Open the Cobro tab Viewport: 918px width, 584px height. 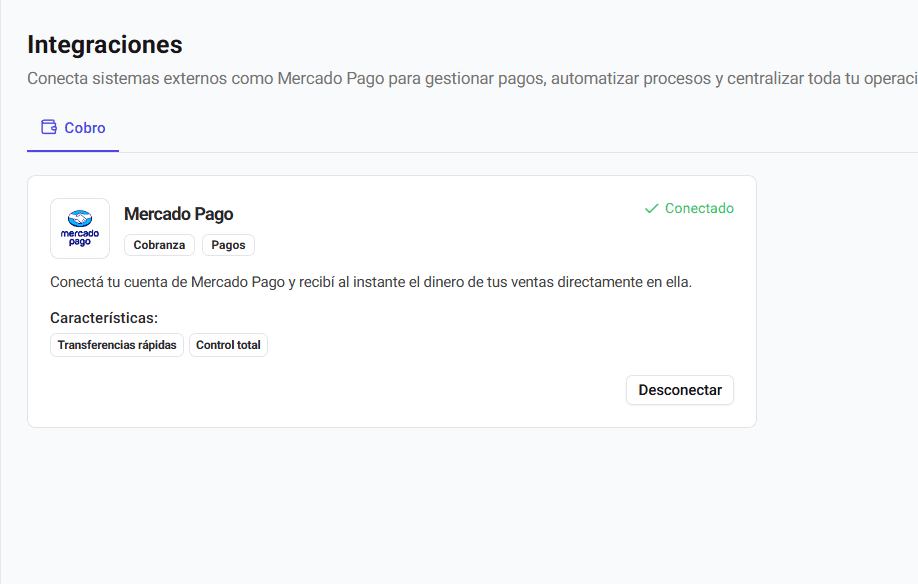(x=73, y=128)
